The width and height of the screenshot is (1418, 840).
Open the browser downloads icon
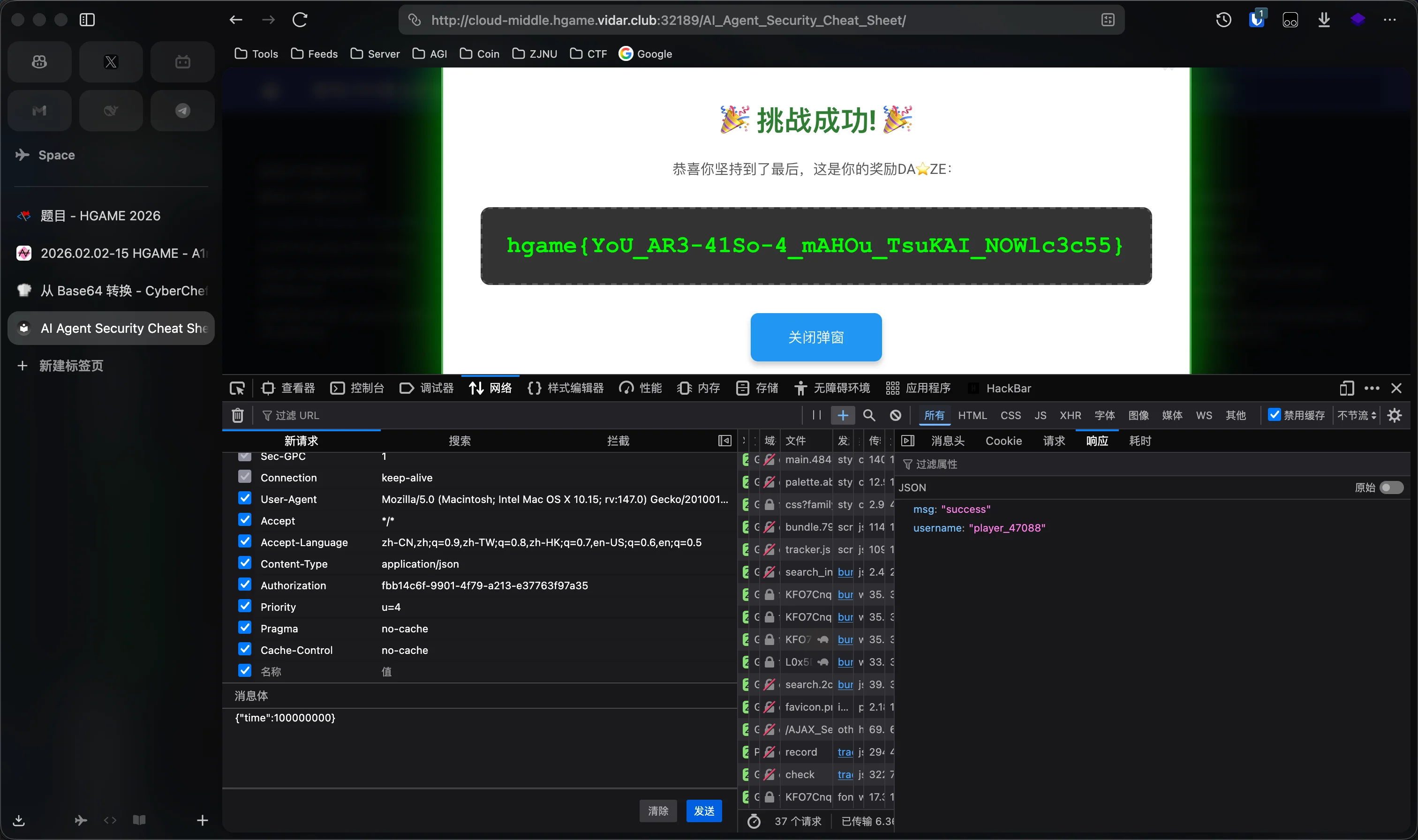[1323, 20]
